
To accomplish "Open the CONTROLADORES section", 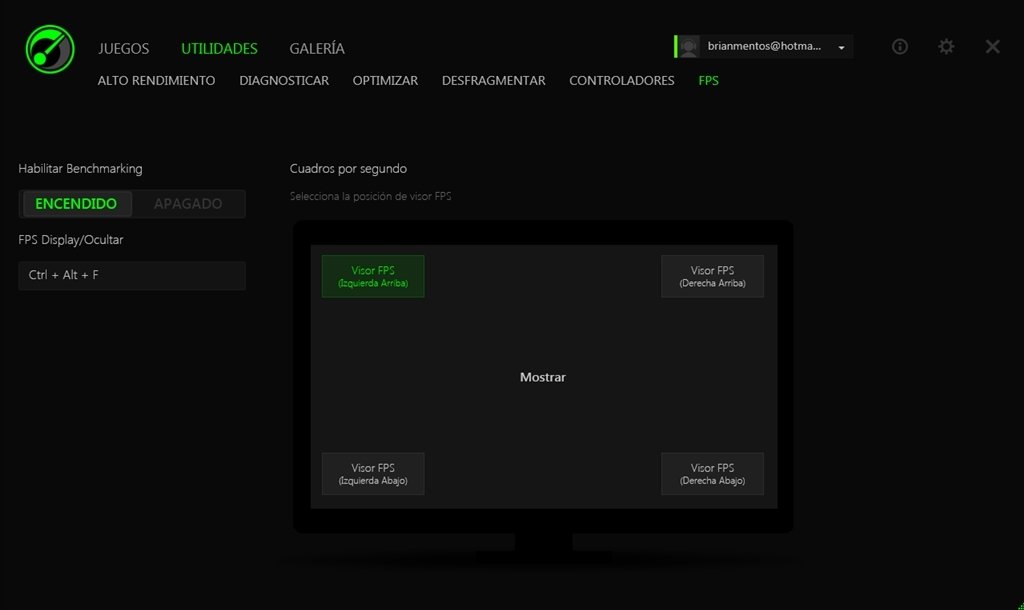I will pyautogui.click(x=622, y=80).
